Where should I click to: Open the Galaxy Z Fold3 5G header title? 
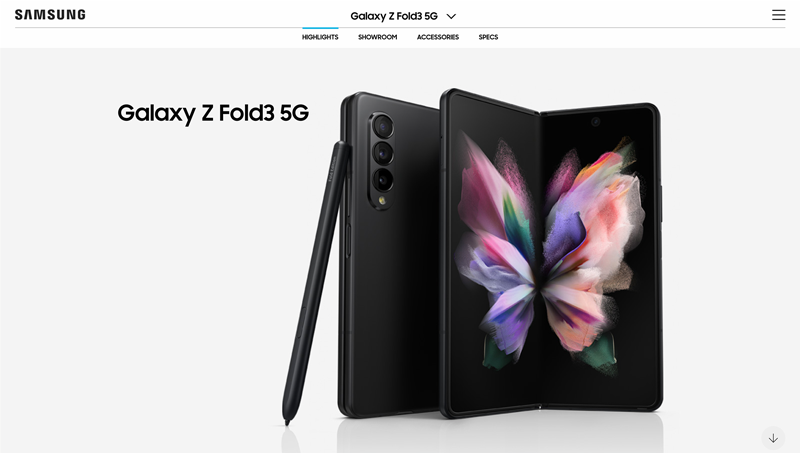click(394, 16)
